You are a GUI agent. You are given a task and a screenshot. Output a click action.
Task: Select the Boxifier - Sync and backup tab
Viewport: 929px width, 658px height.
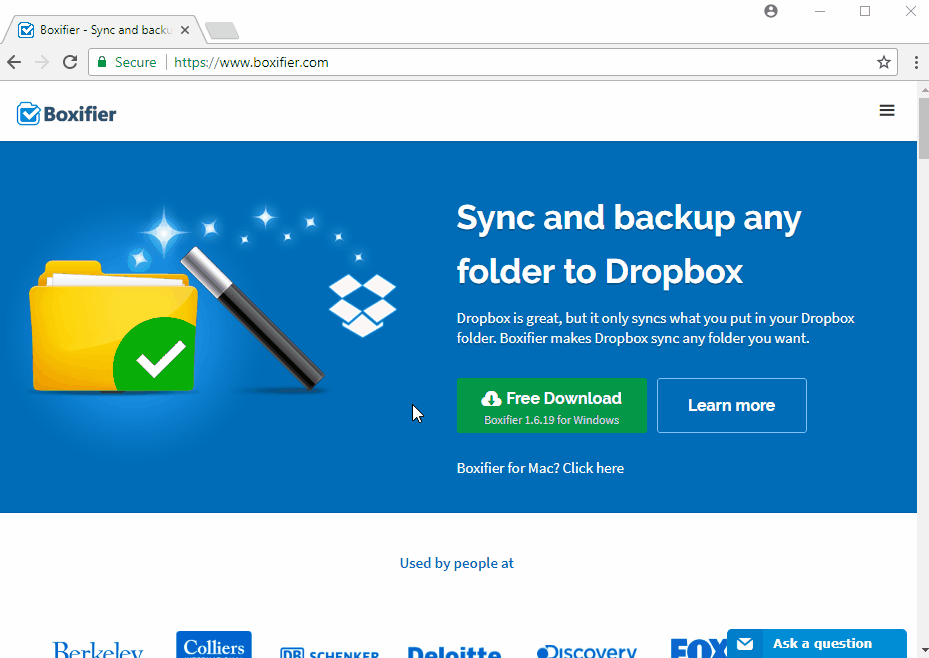click(104, 30)
